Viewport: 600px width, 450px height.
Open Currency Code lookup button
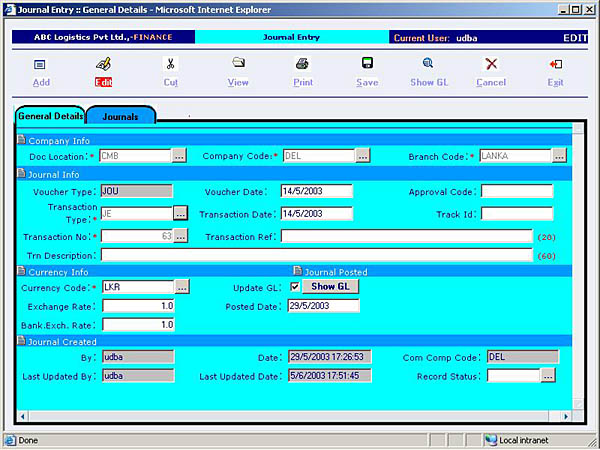(181, 287)
